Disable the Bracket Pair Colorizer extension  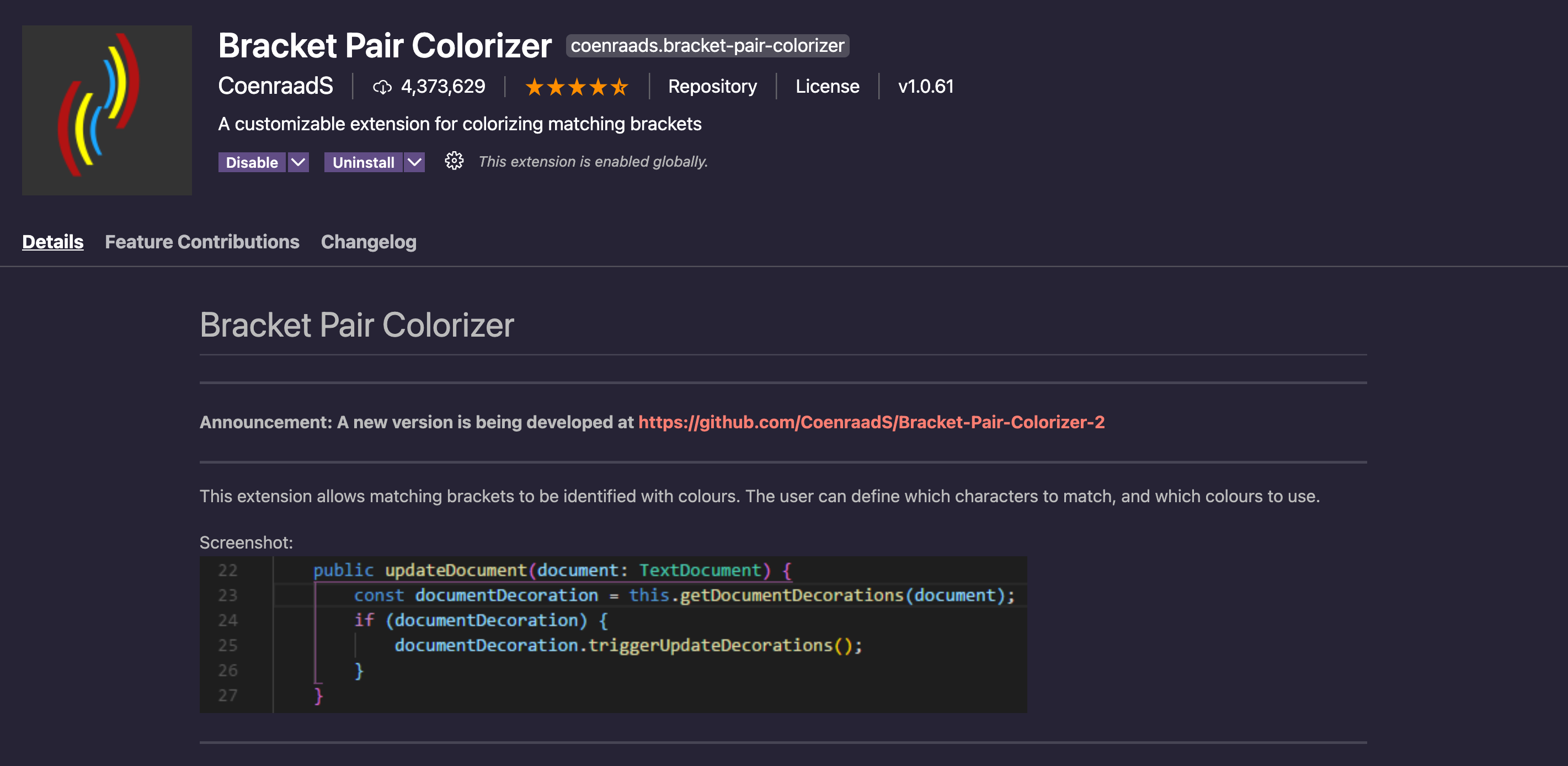pos(252,163)
